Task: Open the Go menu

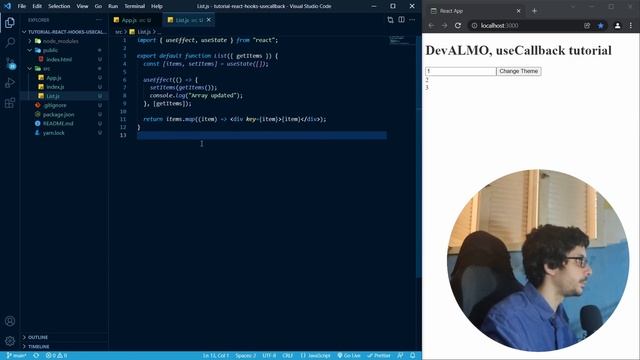Action: tap(98, 6)
